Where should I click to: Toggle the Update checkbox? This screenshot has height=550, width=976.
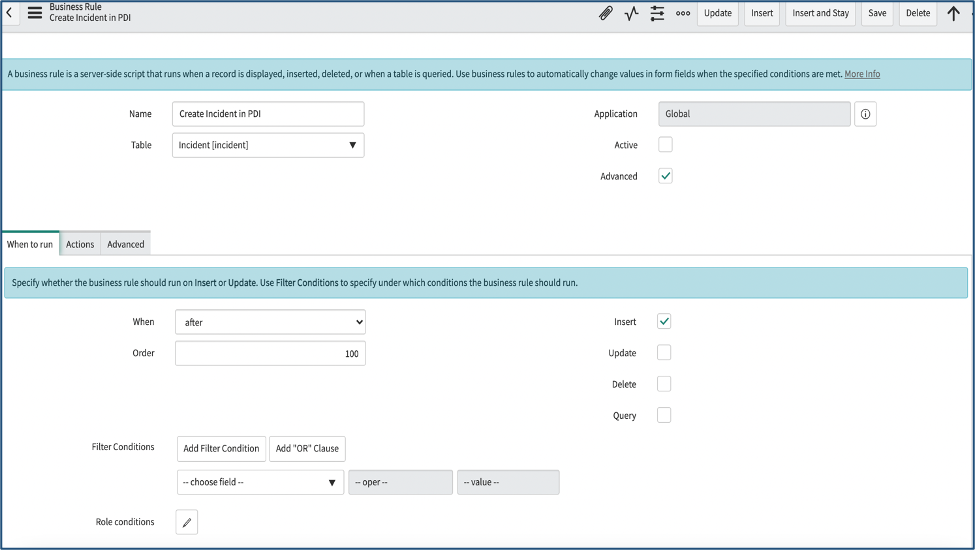coord(664,353)
